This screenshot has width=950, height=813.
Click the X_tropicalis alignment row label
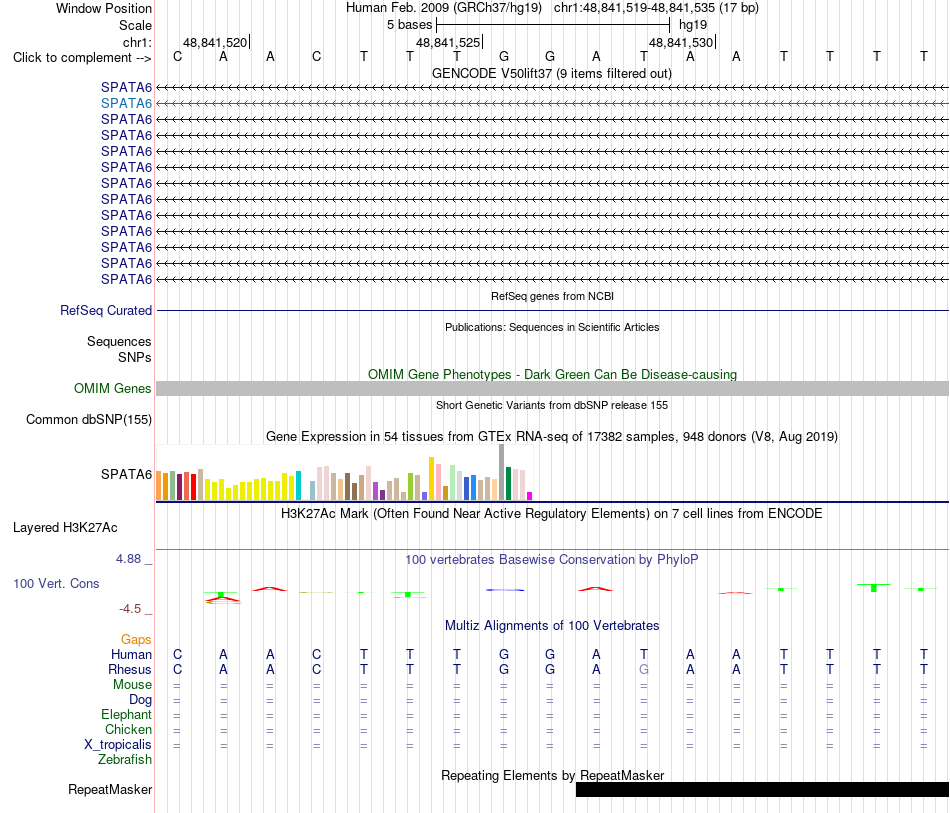coord(118,745)
